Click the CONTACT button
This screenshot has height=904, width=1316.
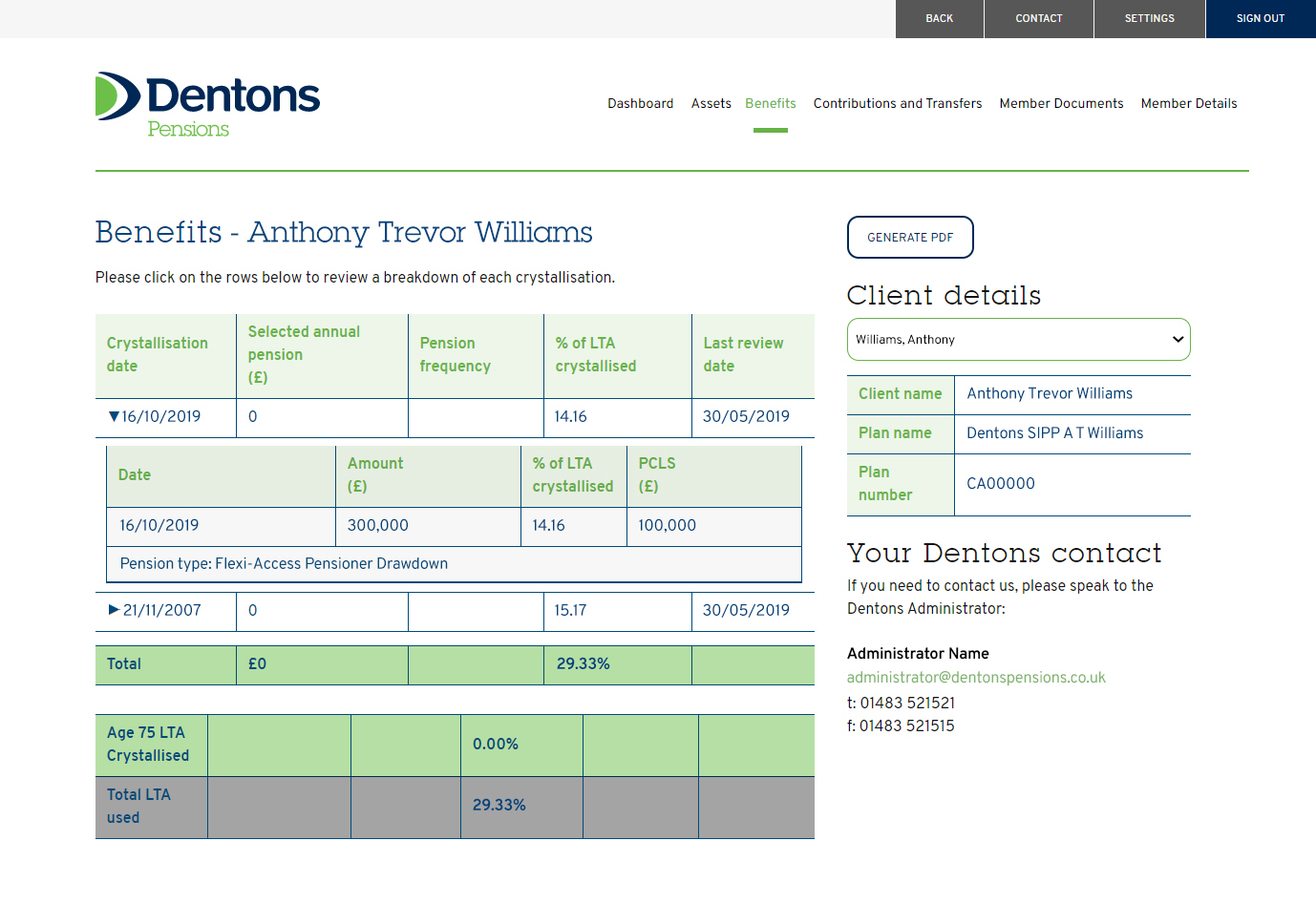(x=1039, y=19)
